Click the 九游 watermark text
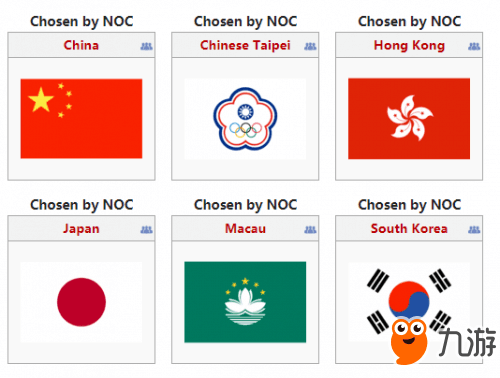The width and height of the screenshot is (500, 378). (x=467, y=342)
